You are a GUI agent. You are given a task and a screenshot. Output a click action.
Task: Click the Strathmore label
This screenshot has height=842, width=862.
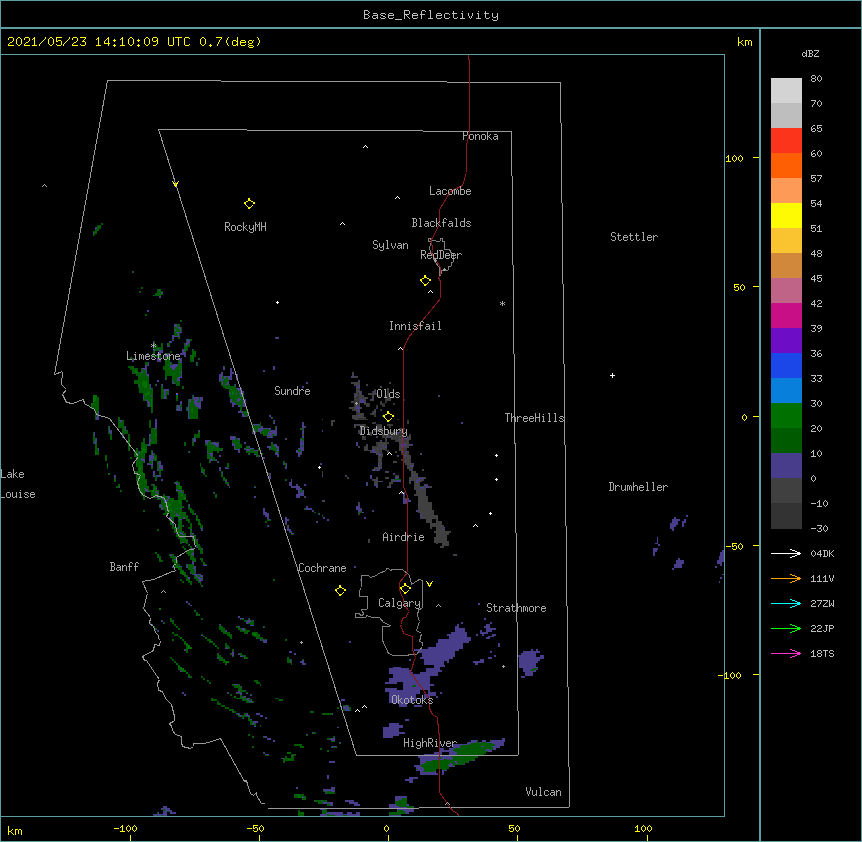(x=516, y=608)
